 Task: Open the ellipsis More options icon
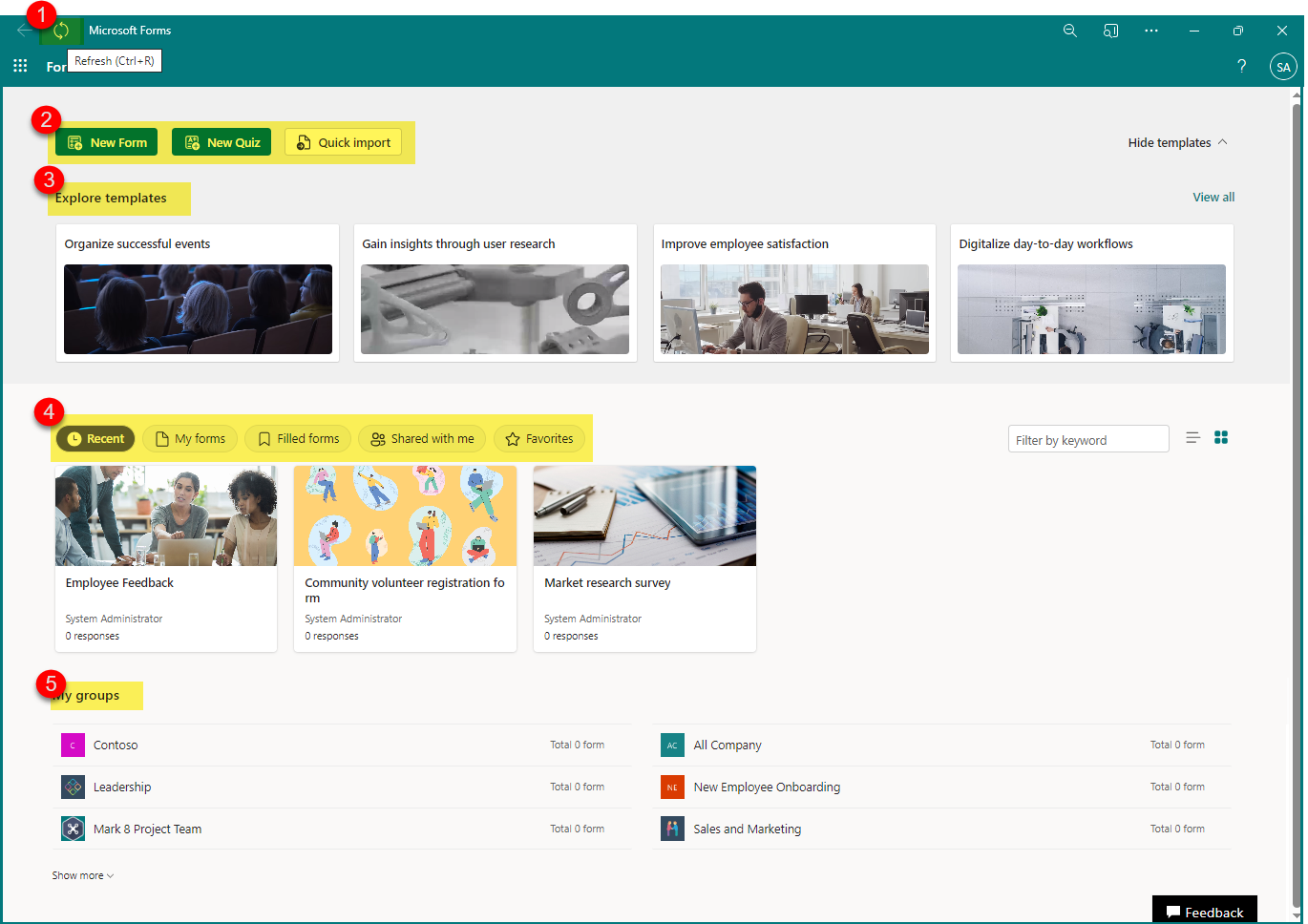click(x=1151, y=30)
